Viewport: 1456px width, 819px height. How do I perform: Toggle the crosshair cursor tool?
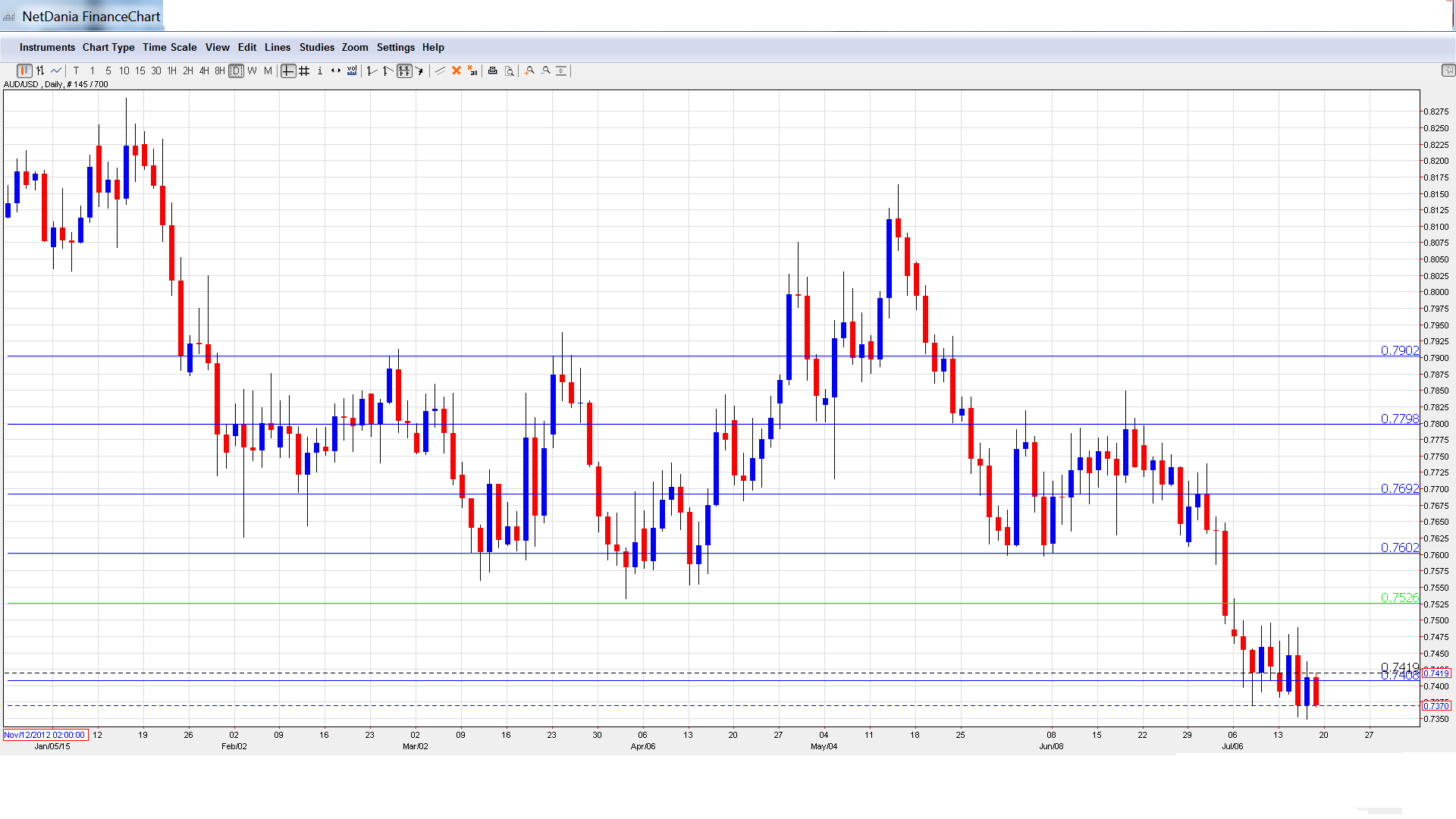coord(288,71)
